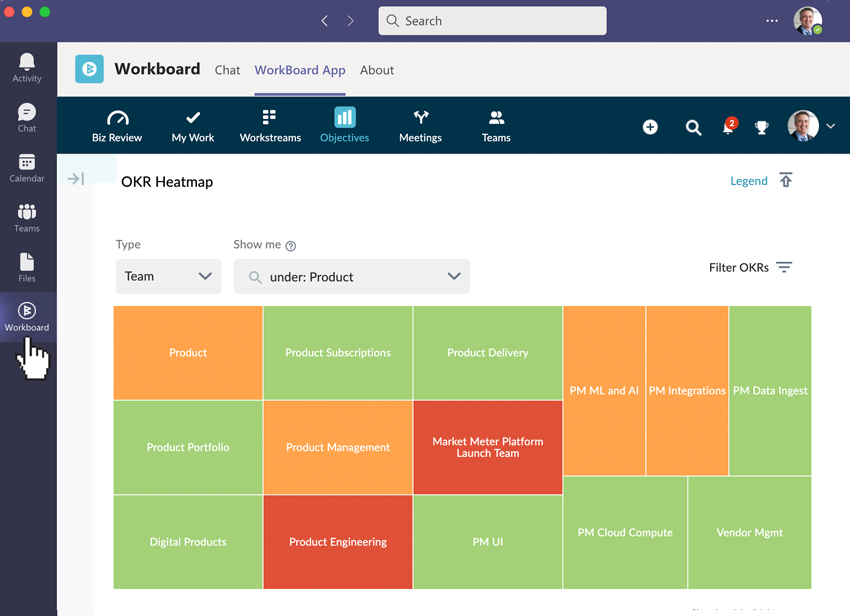Click the OKR Heatmap heading

pyautogui.click(x=167, y=182)
